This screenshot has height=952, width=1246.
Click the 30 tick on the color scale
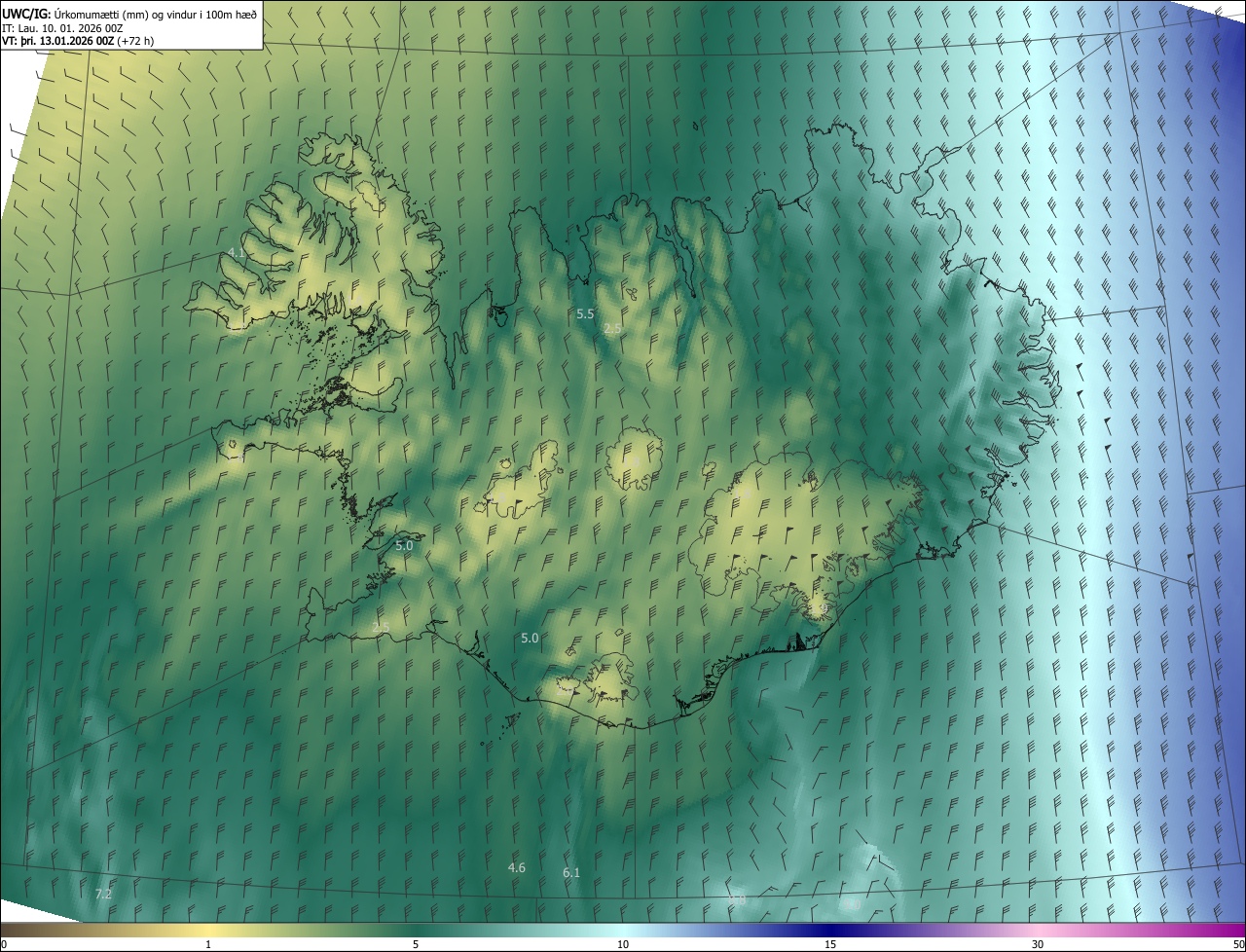pos(1038,944)
